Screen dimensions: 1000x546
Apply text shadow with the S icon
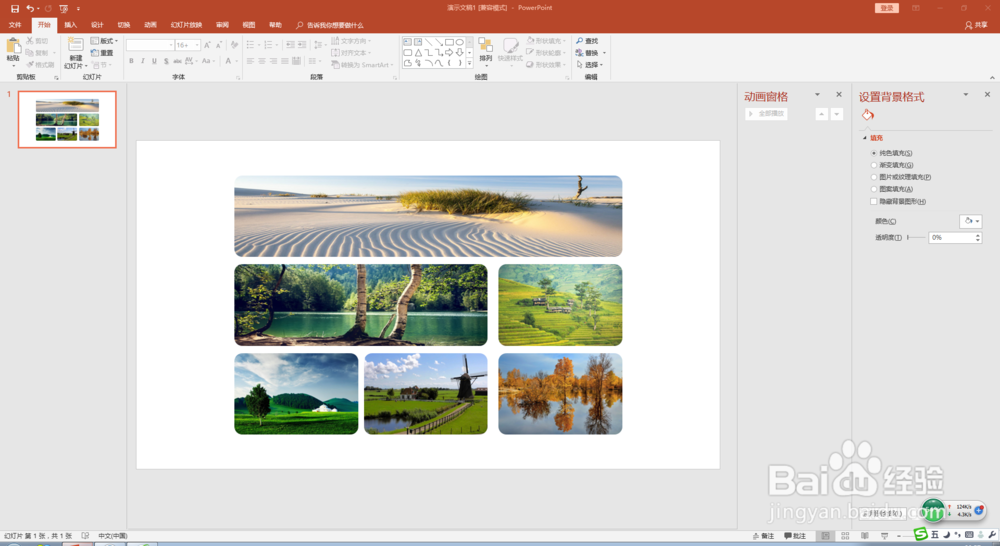(166, 61)
